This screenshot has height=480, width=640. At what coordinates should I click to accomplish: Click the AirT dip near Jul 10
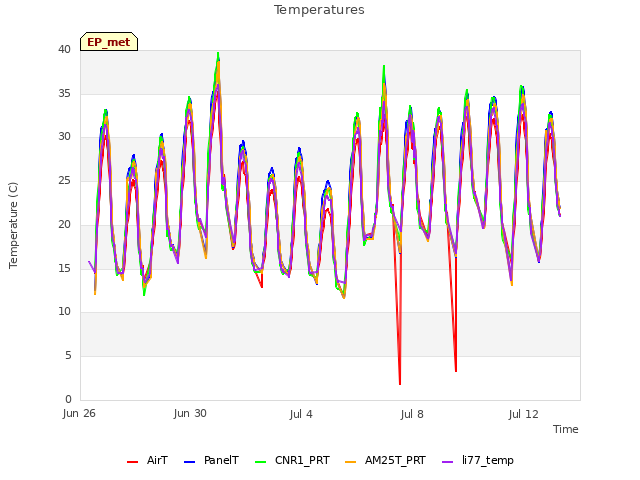click(456, 371)
